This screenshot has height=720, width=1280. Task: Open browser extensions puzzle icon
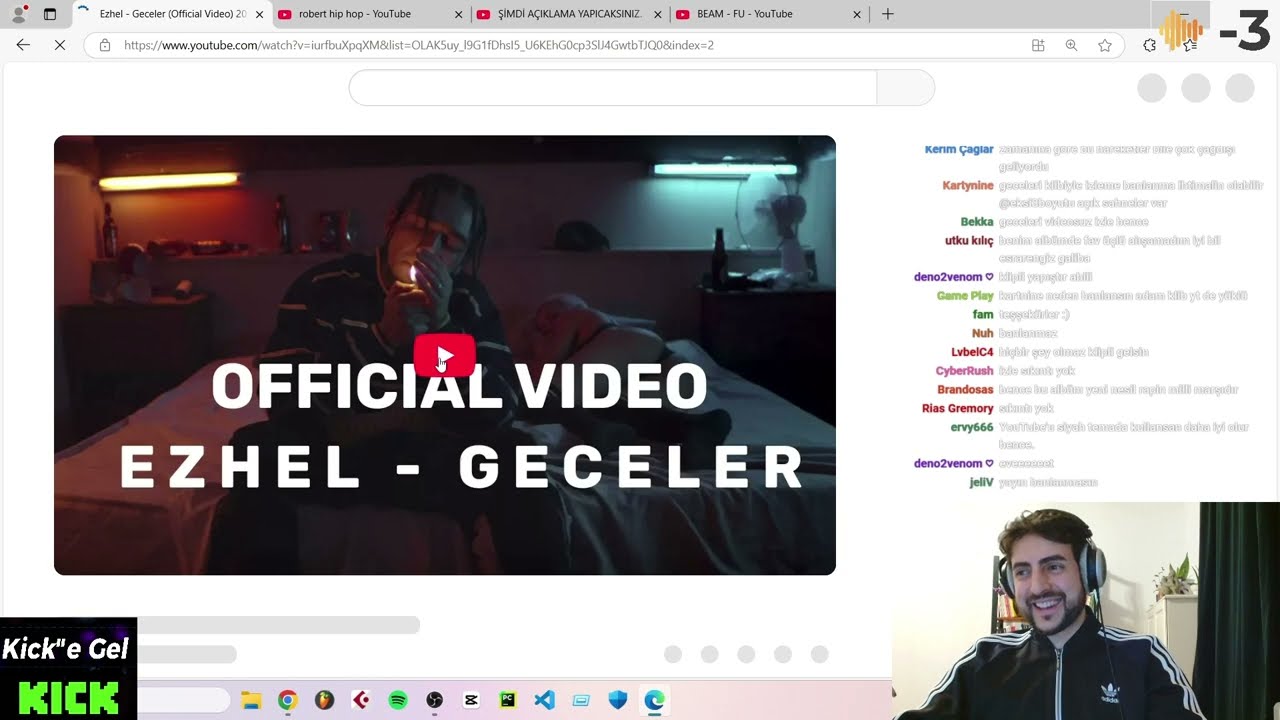tap(1150, 45)
